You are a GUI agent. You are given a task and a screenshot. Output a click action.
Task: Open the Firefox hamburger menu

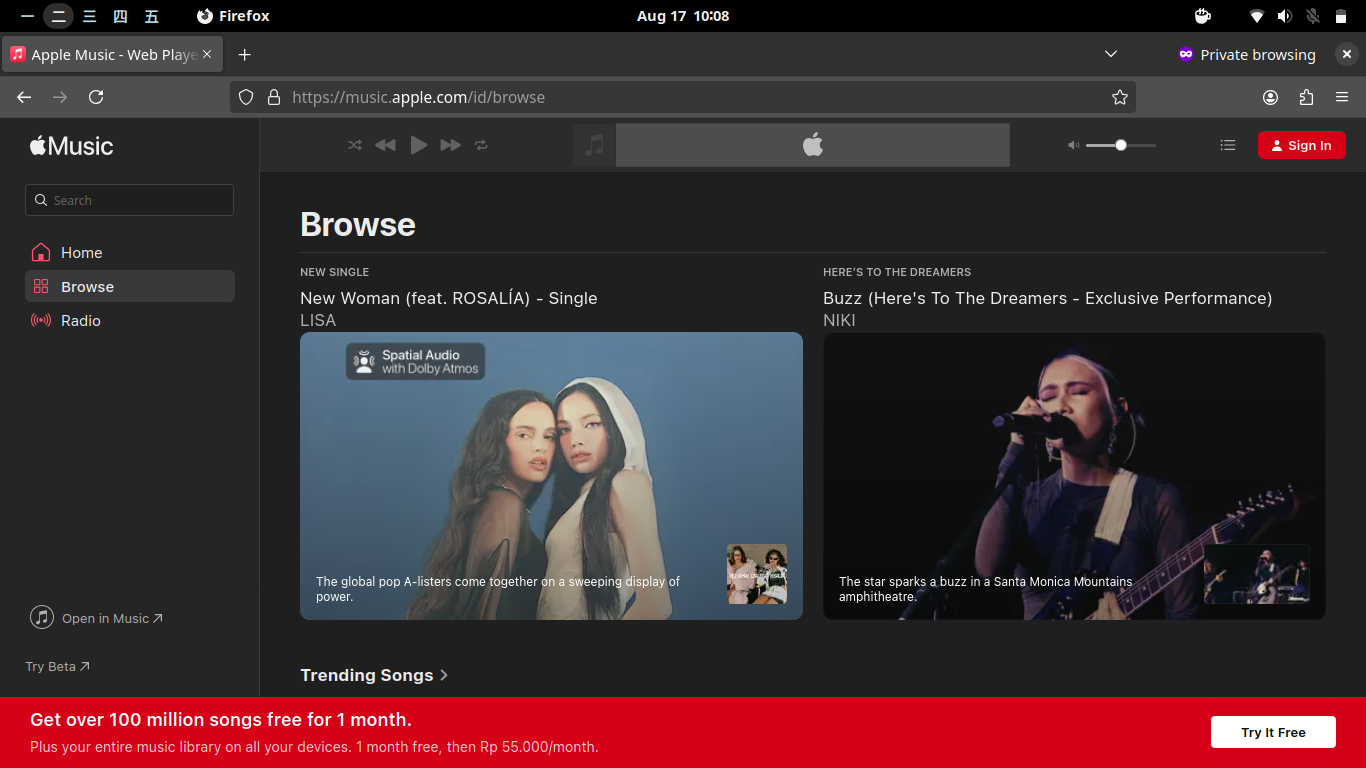(x=1342, y=97)
